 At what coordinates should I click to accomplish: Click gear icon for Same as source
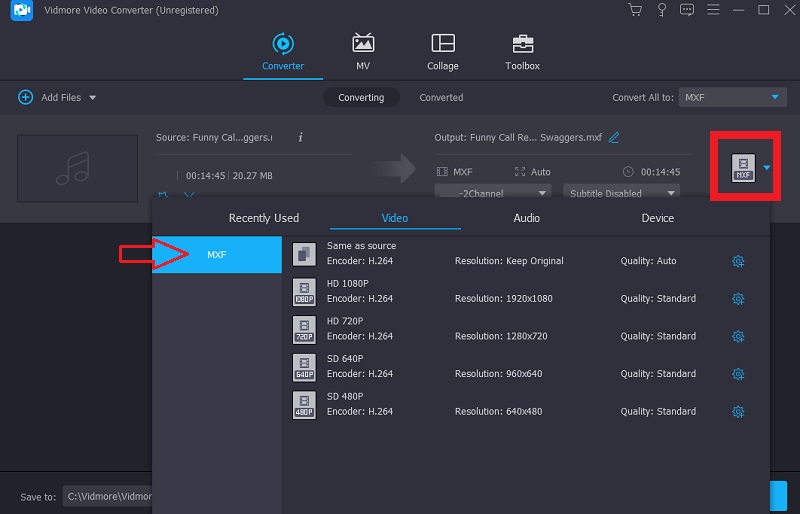[x=738, y=261]
